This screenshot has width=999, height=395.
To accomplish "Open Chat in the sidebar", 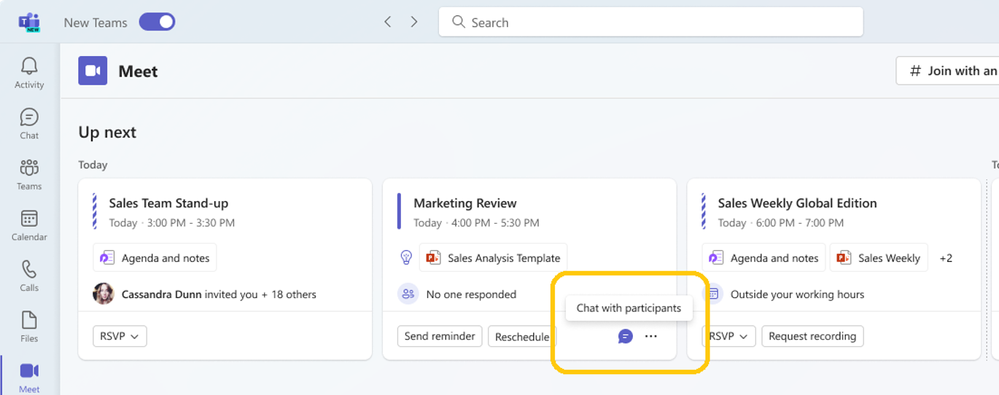I will 29,124.
